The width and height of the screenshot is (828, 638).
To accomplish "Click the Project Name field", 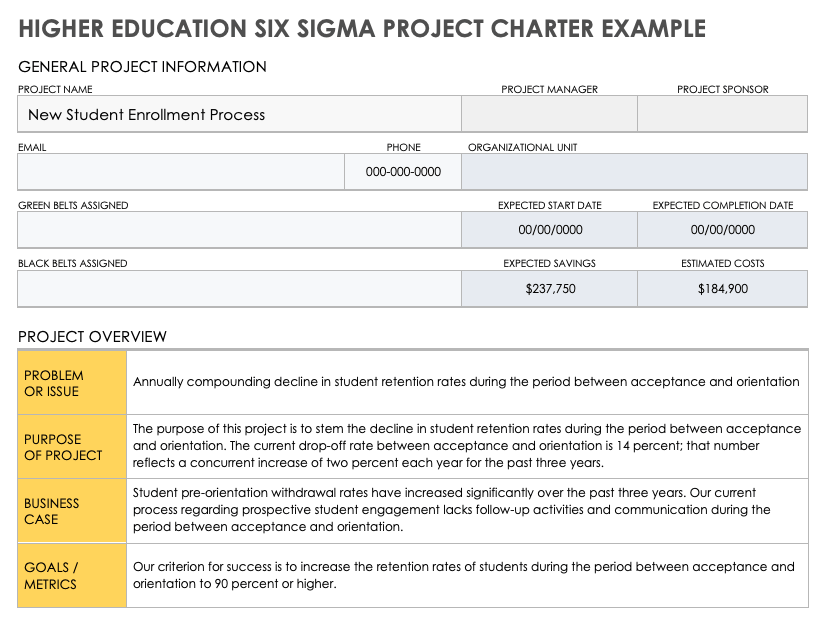I will pos(238,114).
